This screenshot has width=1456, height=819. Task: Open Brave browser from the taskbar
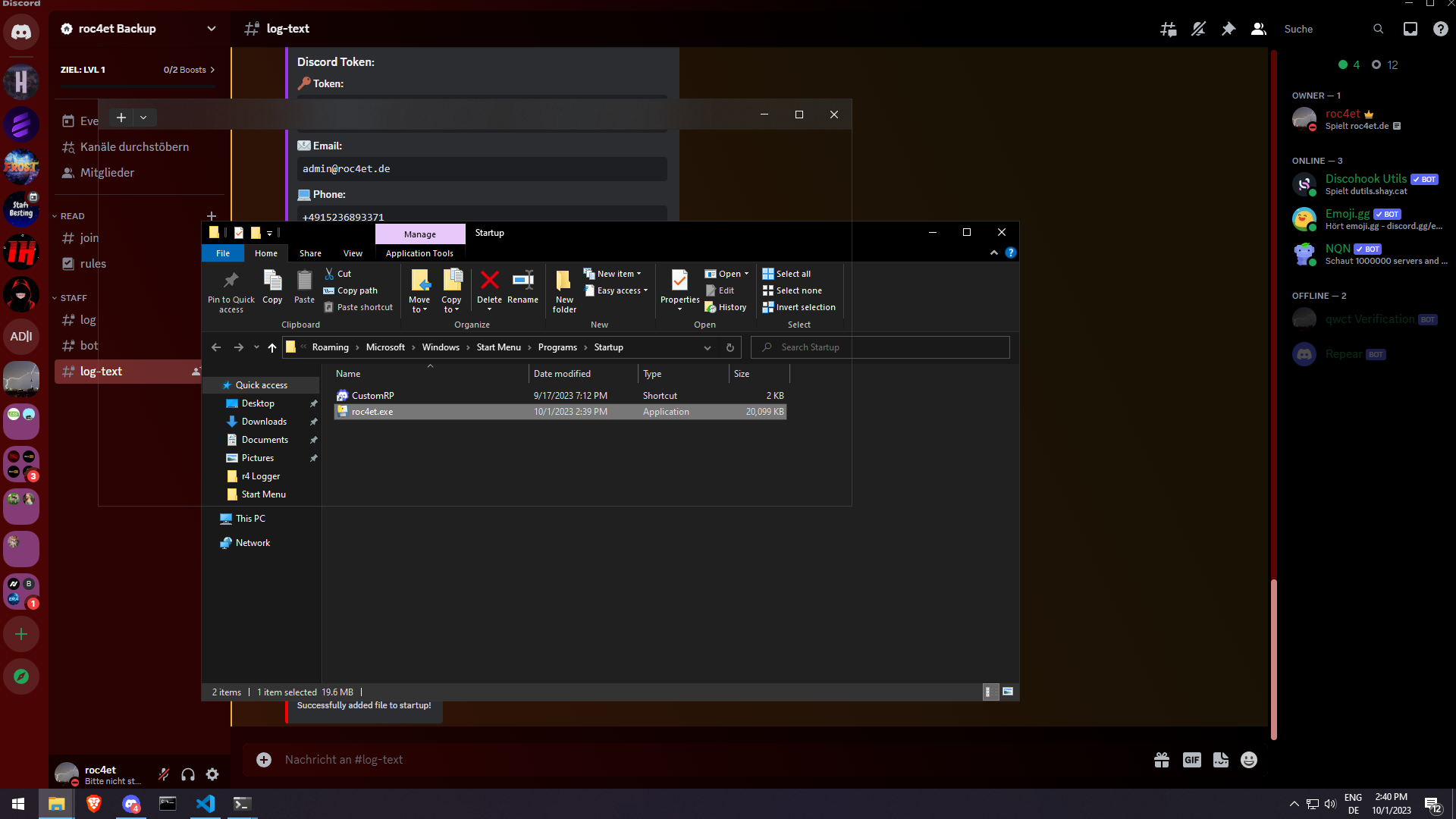tap(94, 804)
